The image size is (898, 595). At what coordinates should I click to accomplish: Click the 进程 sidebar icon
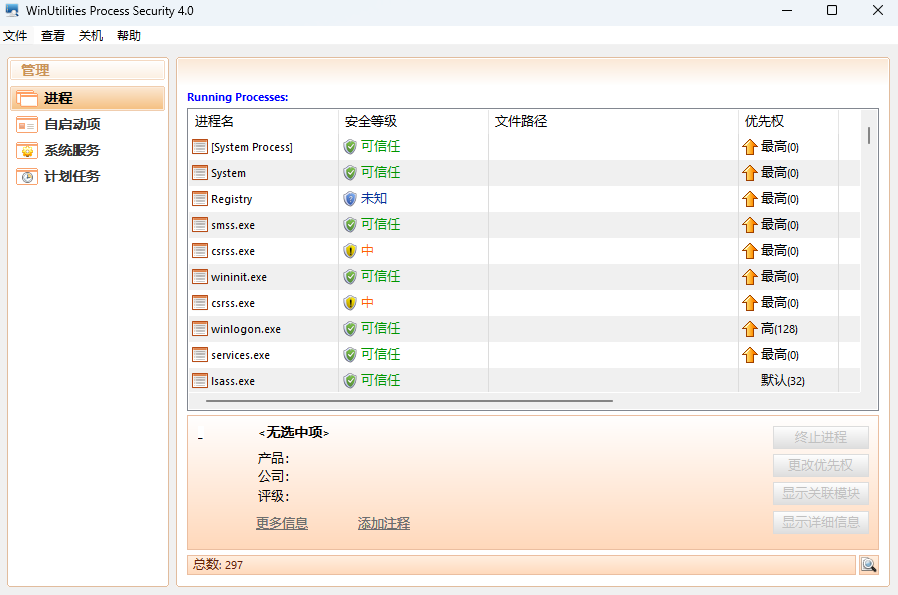[27, 98]
